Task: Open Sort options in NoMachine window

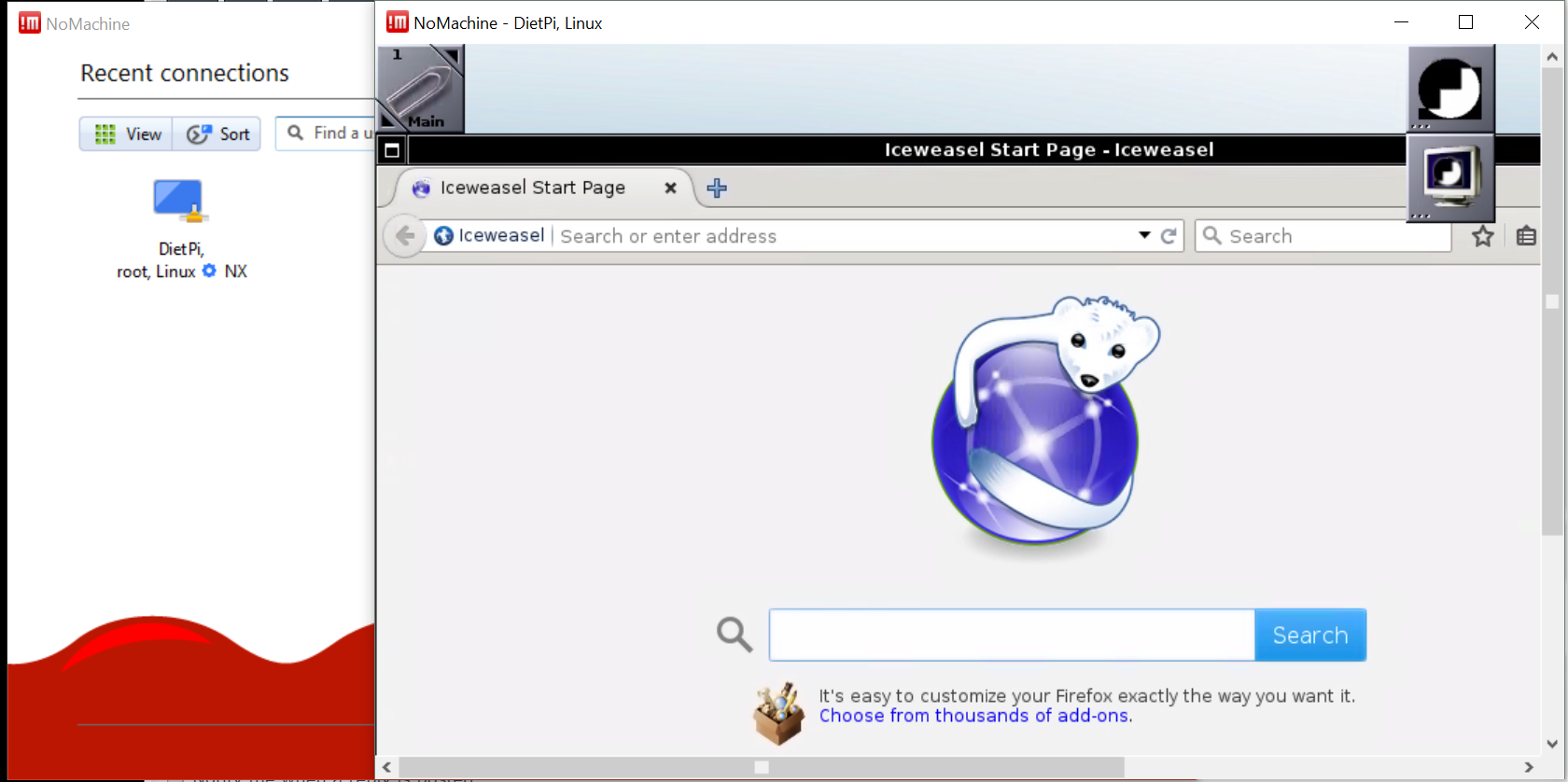Action: [217, 134]
